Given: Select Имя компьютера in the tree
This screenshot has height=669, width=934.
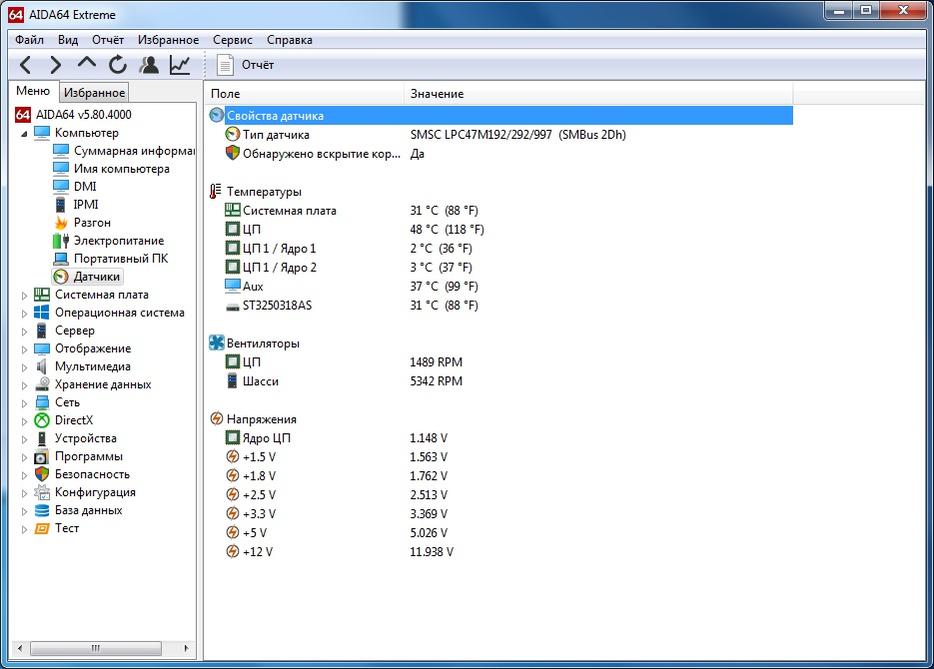Looking at the screenshot, I should click(x=122, y=169).
